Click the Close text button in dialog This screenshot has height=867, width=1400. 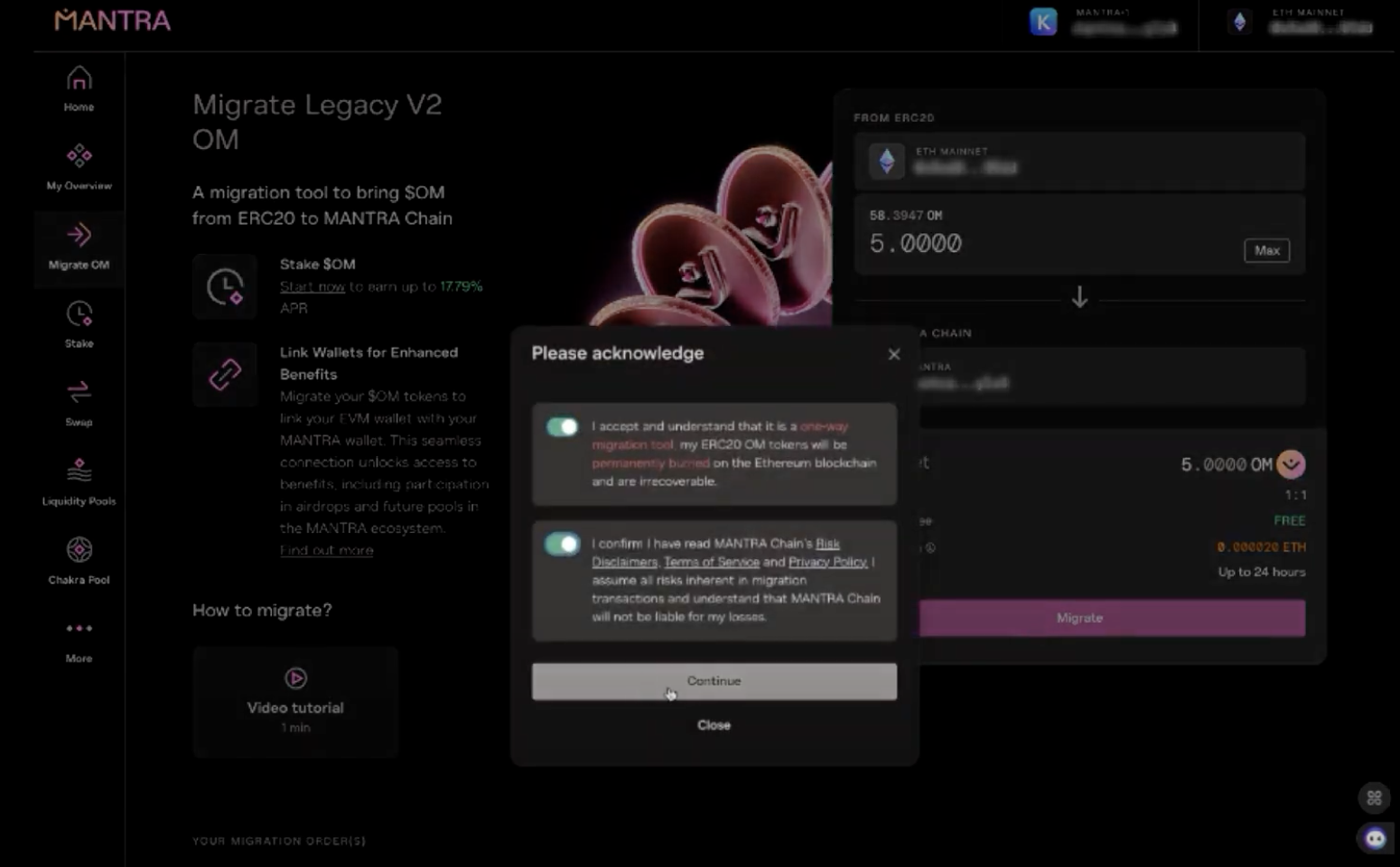[x=714, y=725]
